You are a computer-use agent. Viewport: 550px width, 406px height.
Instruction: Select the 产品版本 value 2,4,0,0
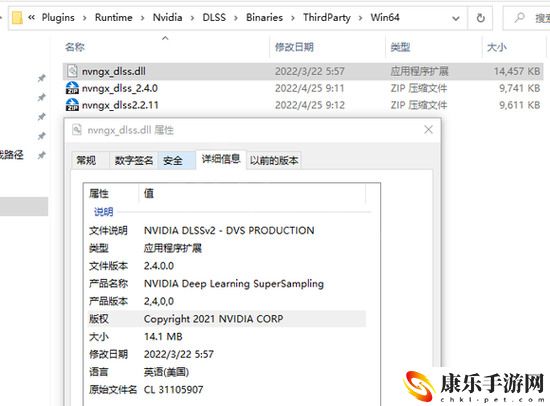pyautogui.click(x=159, y=301)
